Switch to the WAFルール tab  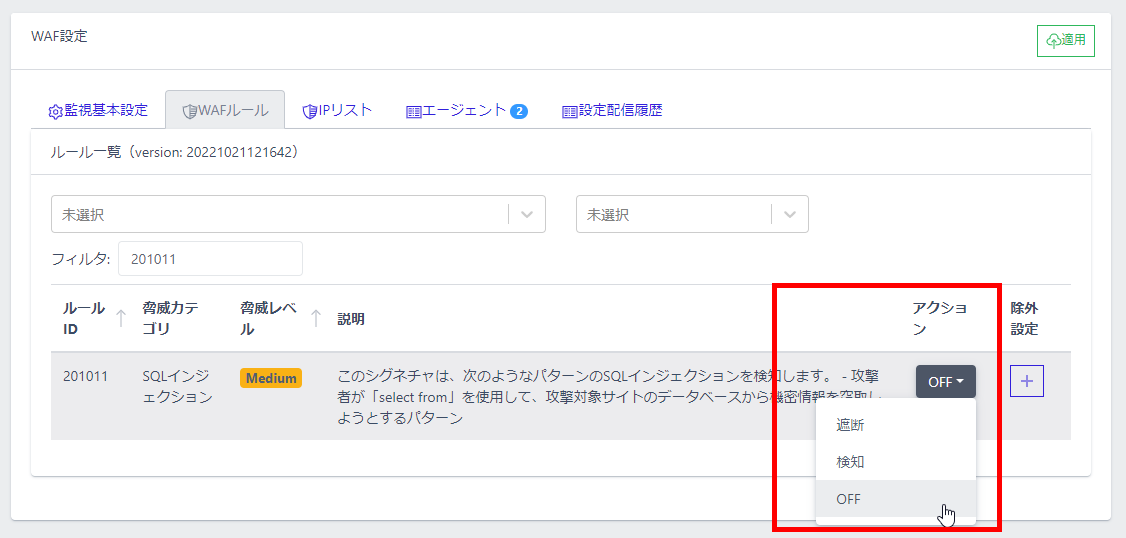(225, 110)
